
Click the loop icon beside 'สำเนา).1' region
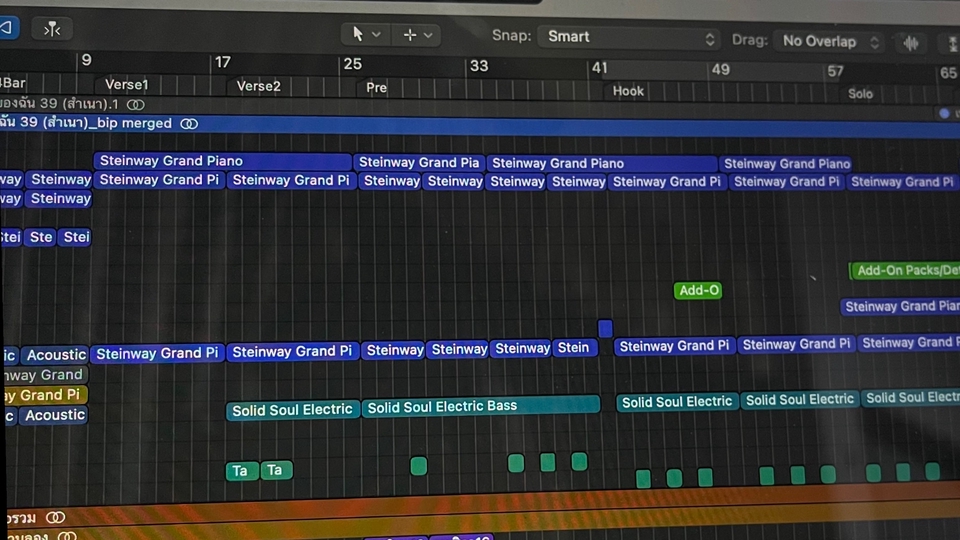click(135, 105)
